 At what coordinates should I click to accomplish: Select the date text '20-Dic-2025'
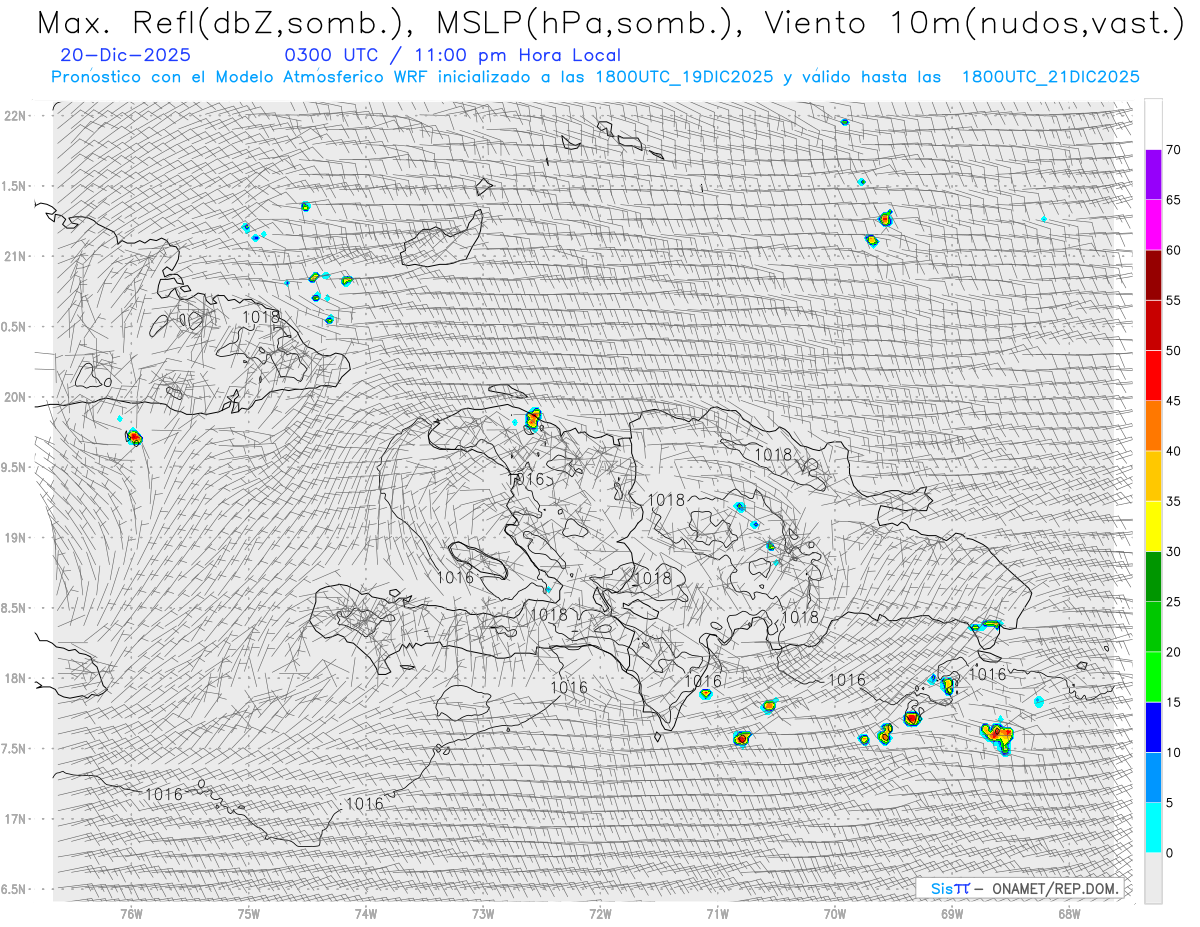(x=125, y=56)
